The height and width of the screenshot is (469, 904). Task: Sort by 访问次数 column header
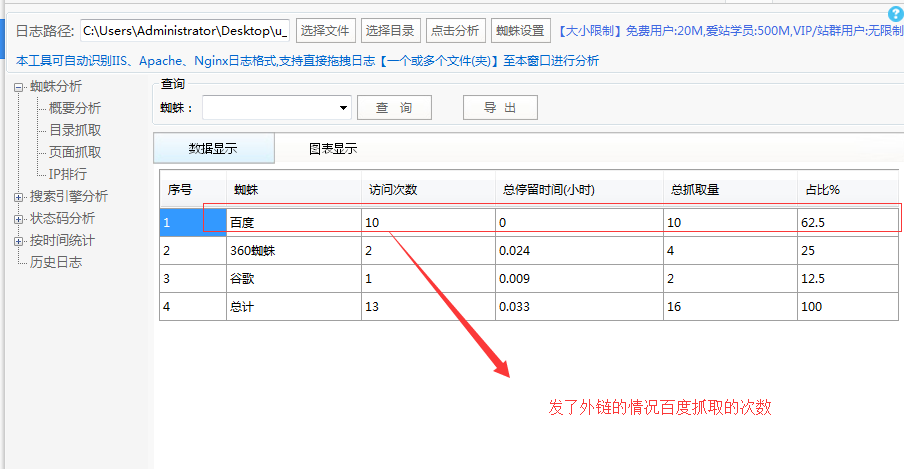tap(393, 189)
